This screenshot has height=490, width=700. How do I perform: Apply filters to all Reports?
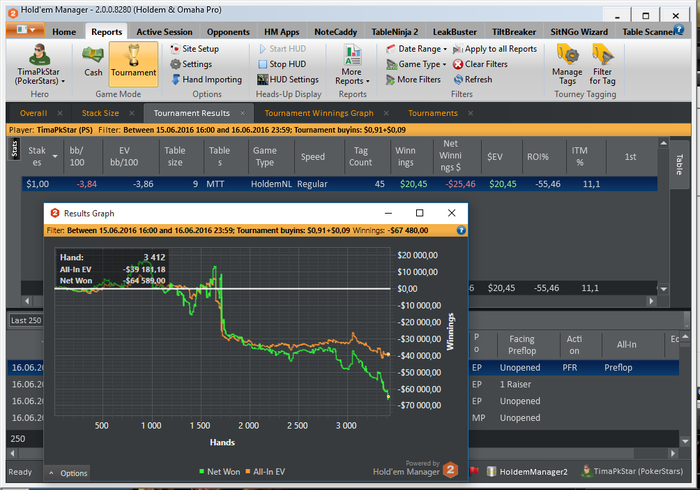coord(495,49)
